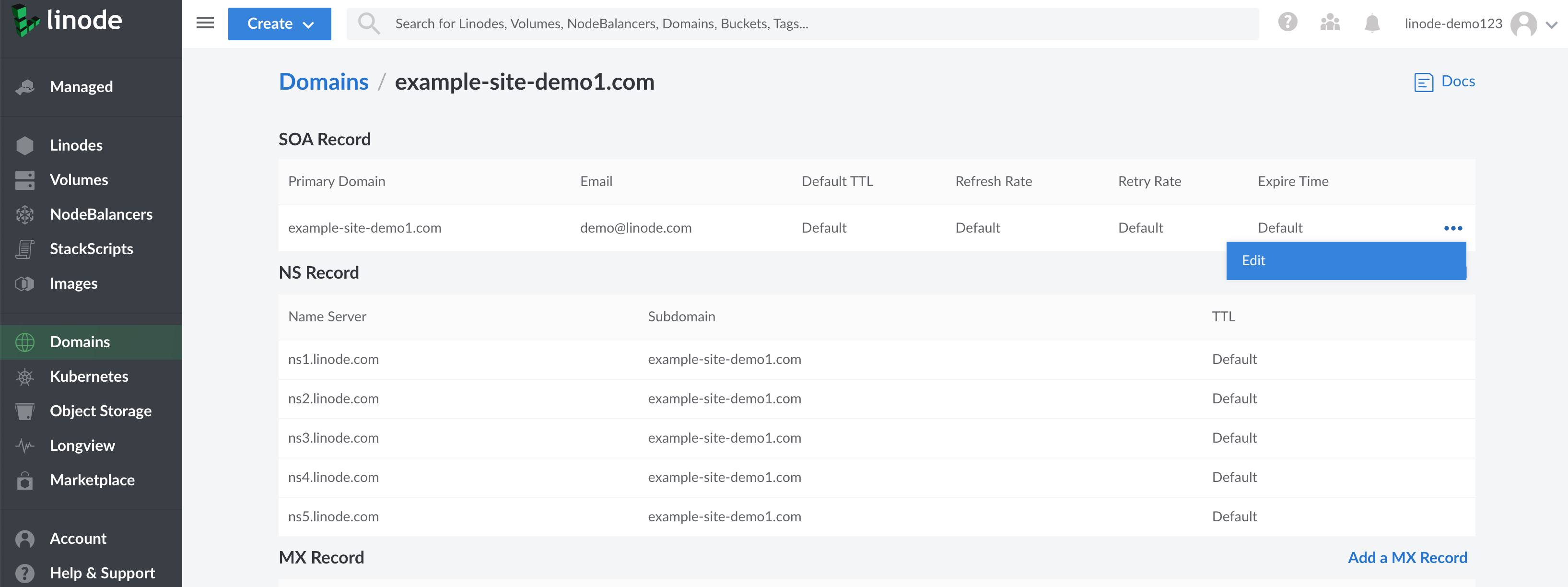
Task: Open the help question mark icon
Action: point(1287,23)
